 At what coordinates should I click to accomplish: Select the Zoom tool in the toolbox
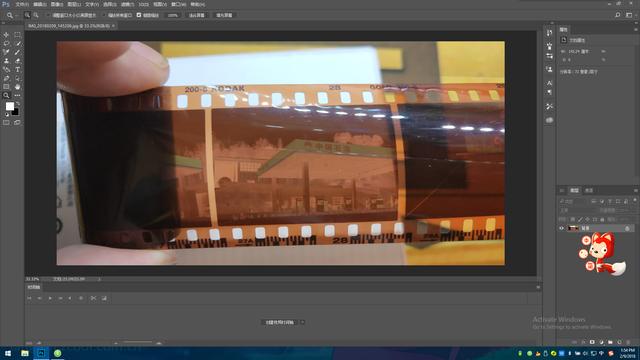(6, 96)
